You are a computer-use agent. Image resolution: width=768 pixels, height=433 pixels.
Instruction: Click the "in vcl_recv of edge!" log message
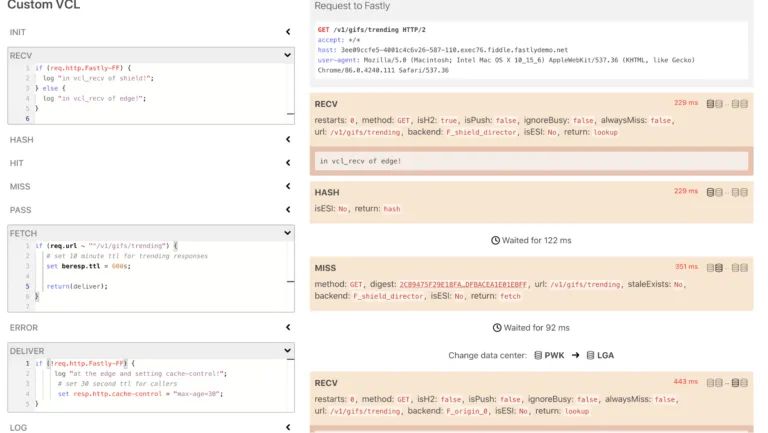(361, 160)
